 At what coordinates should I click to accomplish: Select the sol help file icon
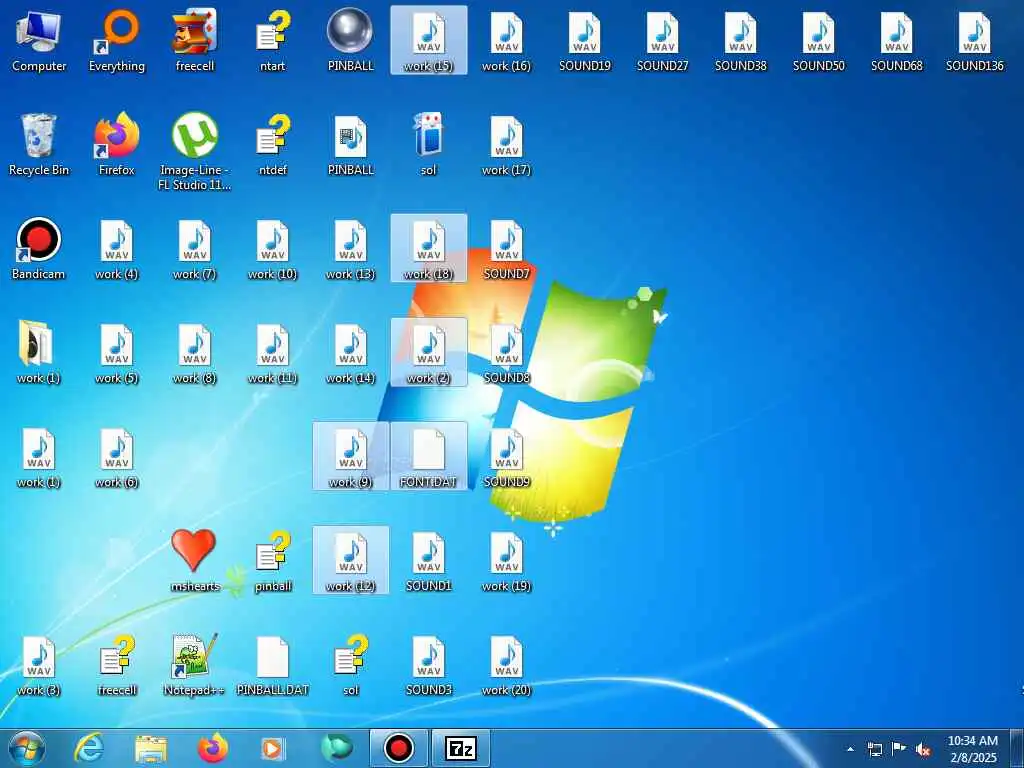(351, 665)
